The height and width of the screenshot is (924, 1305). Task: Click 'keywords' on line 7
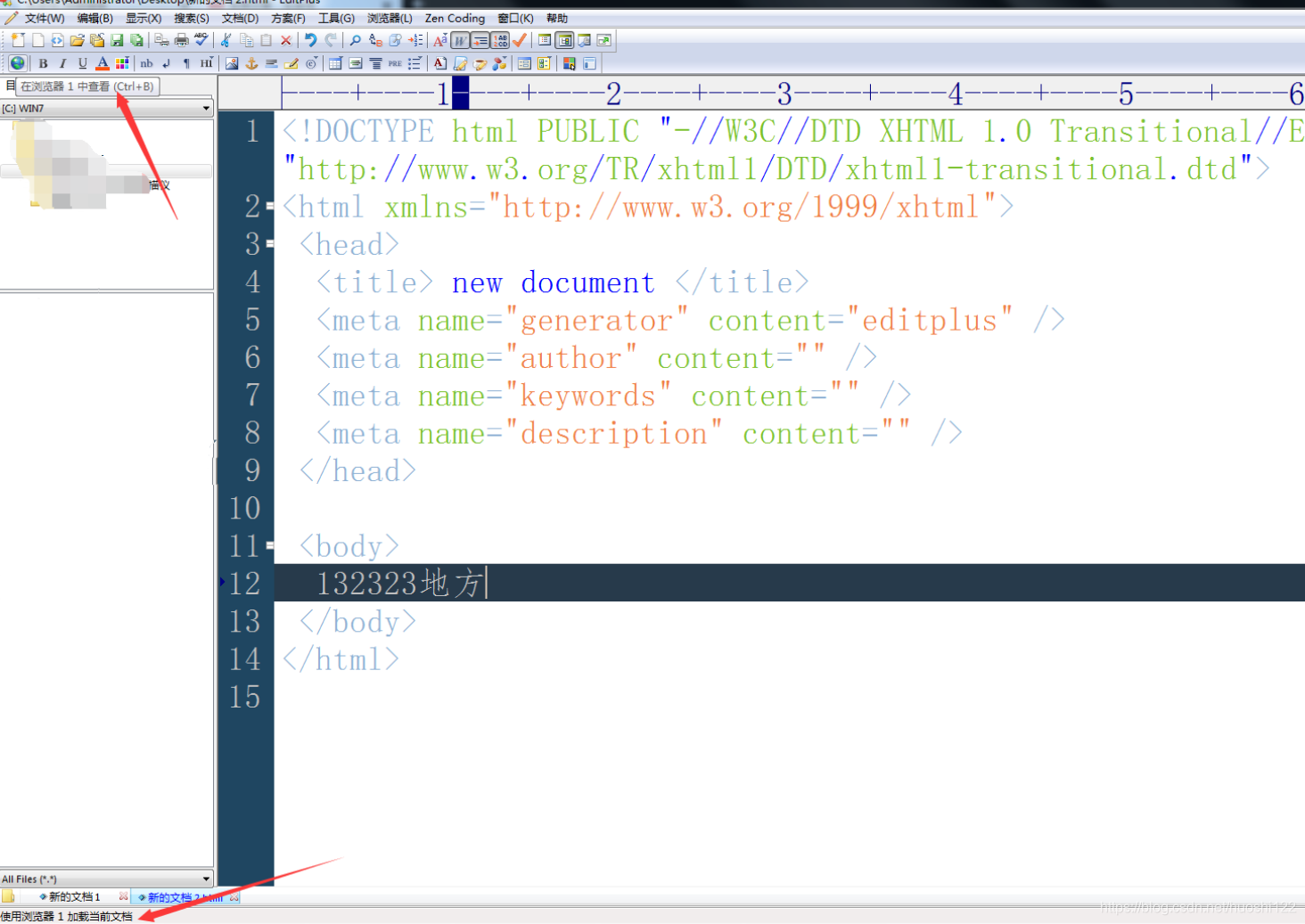[588, 396]
